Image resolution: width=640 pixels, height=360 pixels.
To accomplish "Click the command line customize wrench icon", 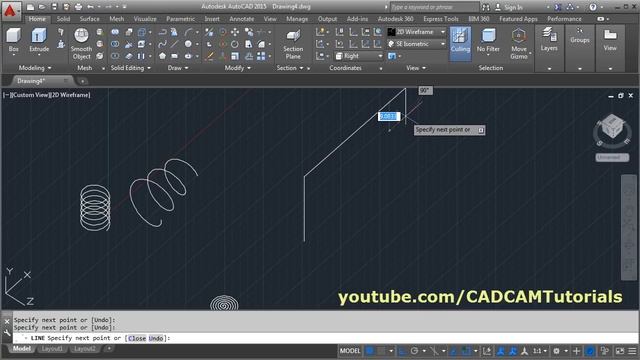I will click(x=7, y=333).
